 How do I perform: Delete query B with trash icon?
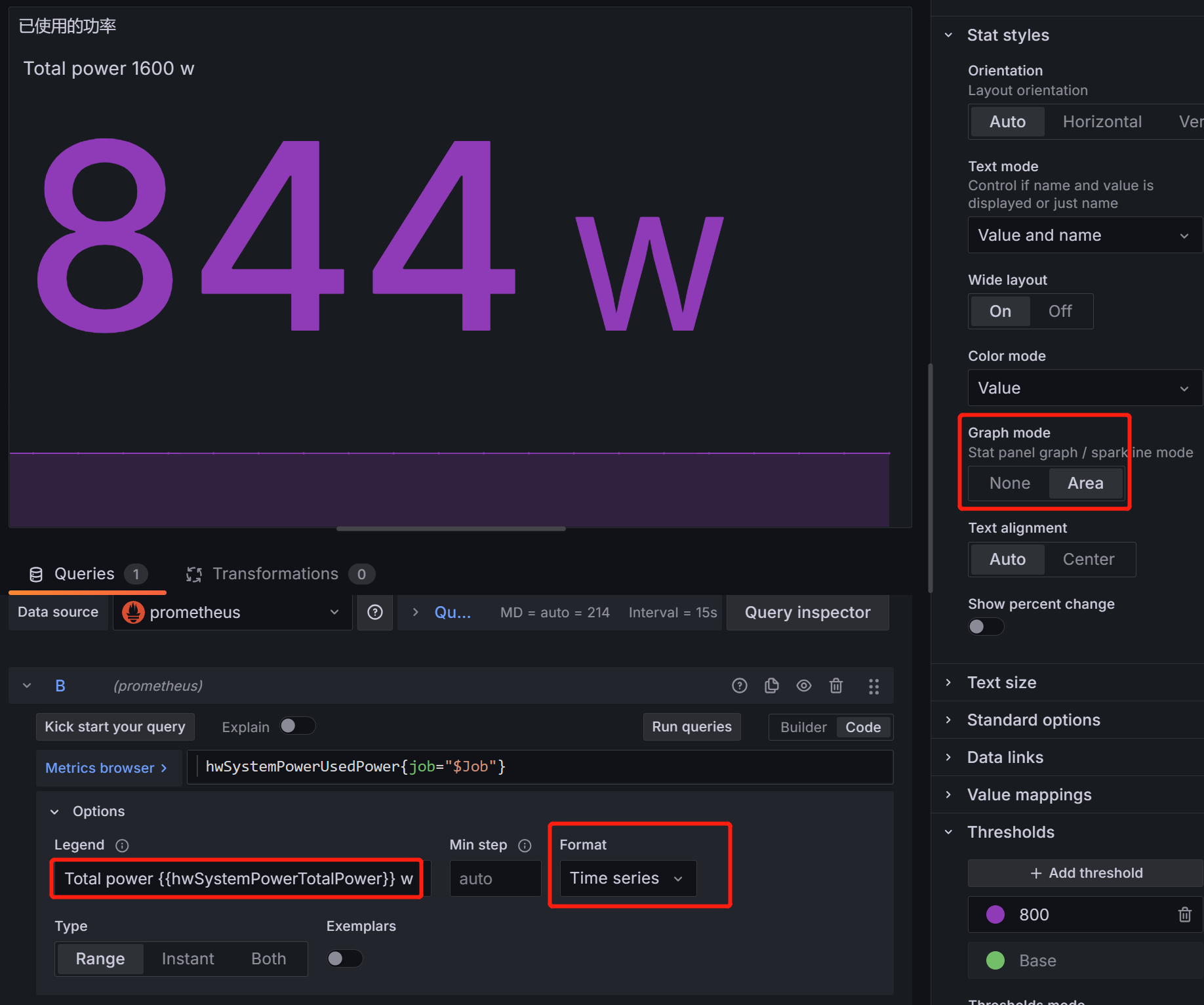(x=836, y=686)
